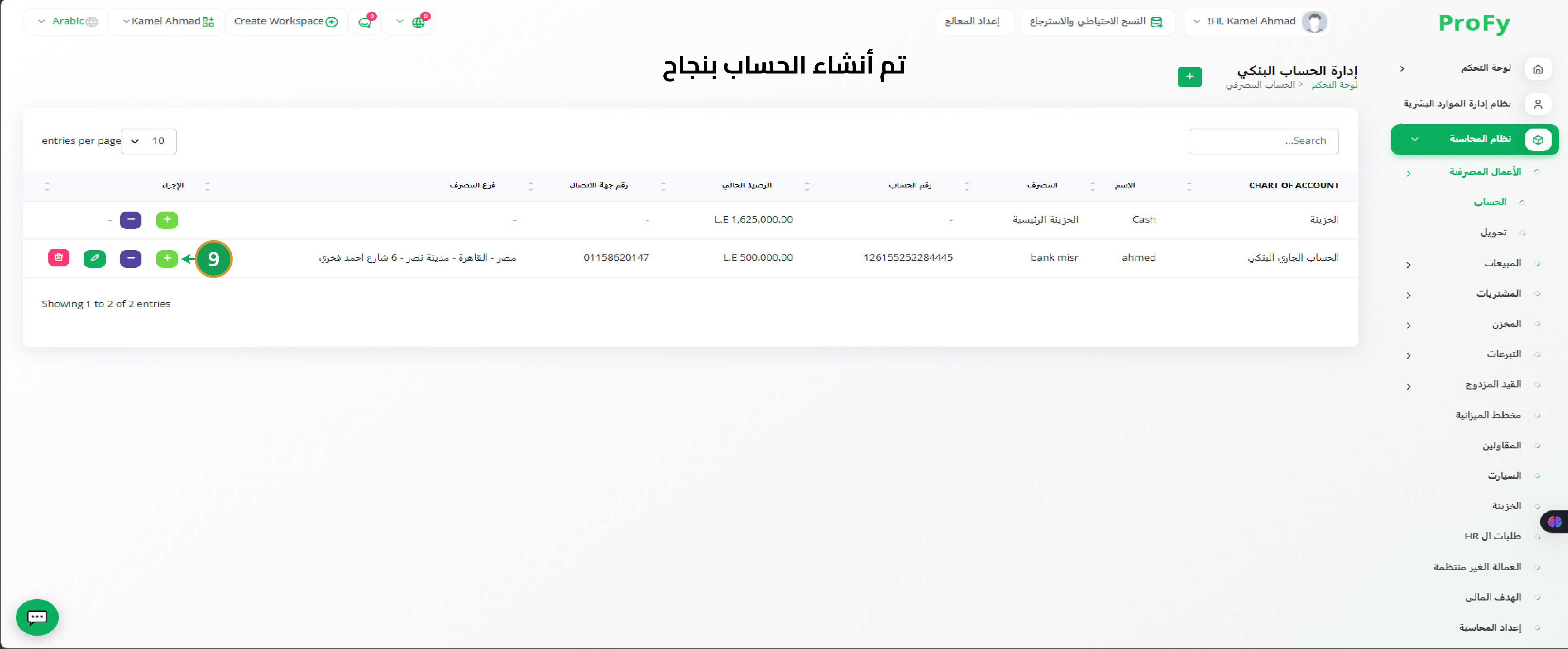The width and height of the screenshot is (1568, 649).
Task: Click the minus icon in the Cash row
Action: click(131, 220)
